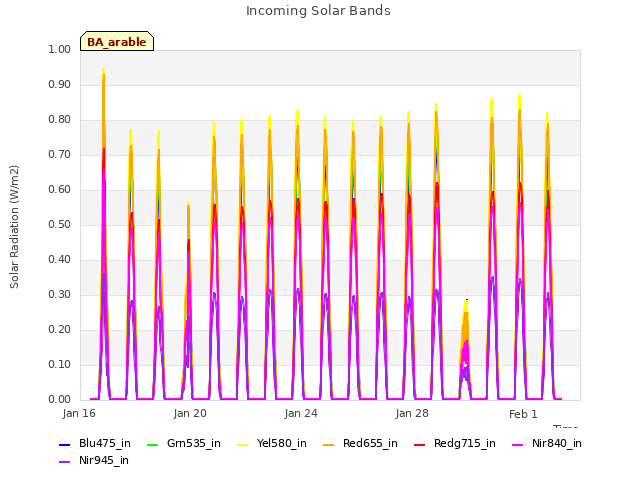Click the 0.90 y-axis tick label
This screenshot has height=480, width=640.
coord(60,84)
